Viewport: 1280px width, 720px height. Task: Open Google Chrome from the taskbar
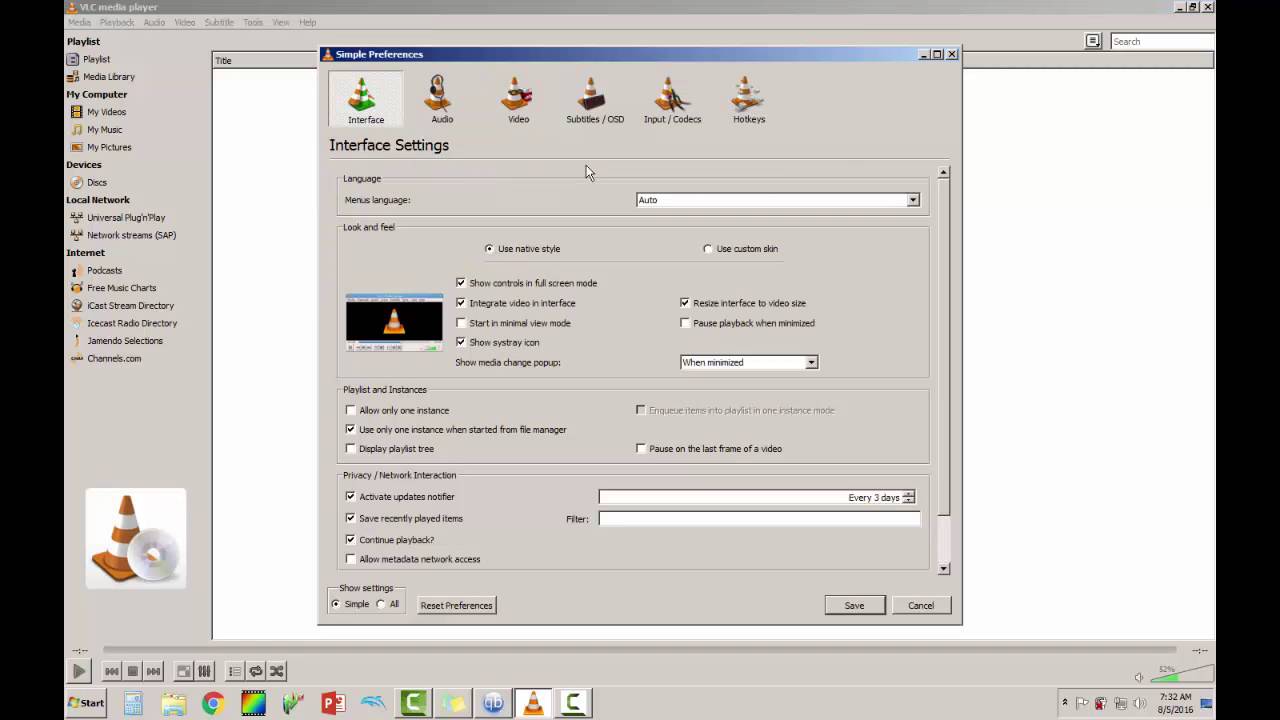pos(213,703)
